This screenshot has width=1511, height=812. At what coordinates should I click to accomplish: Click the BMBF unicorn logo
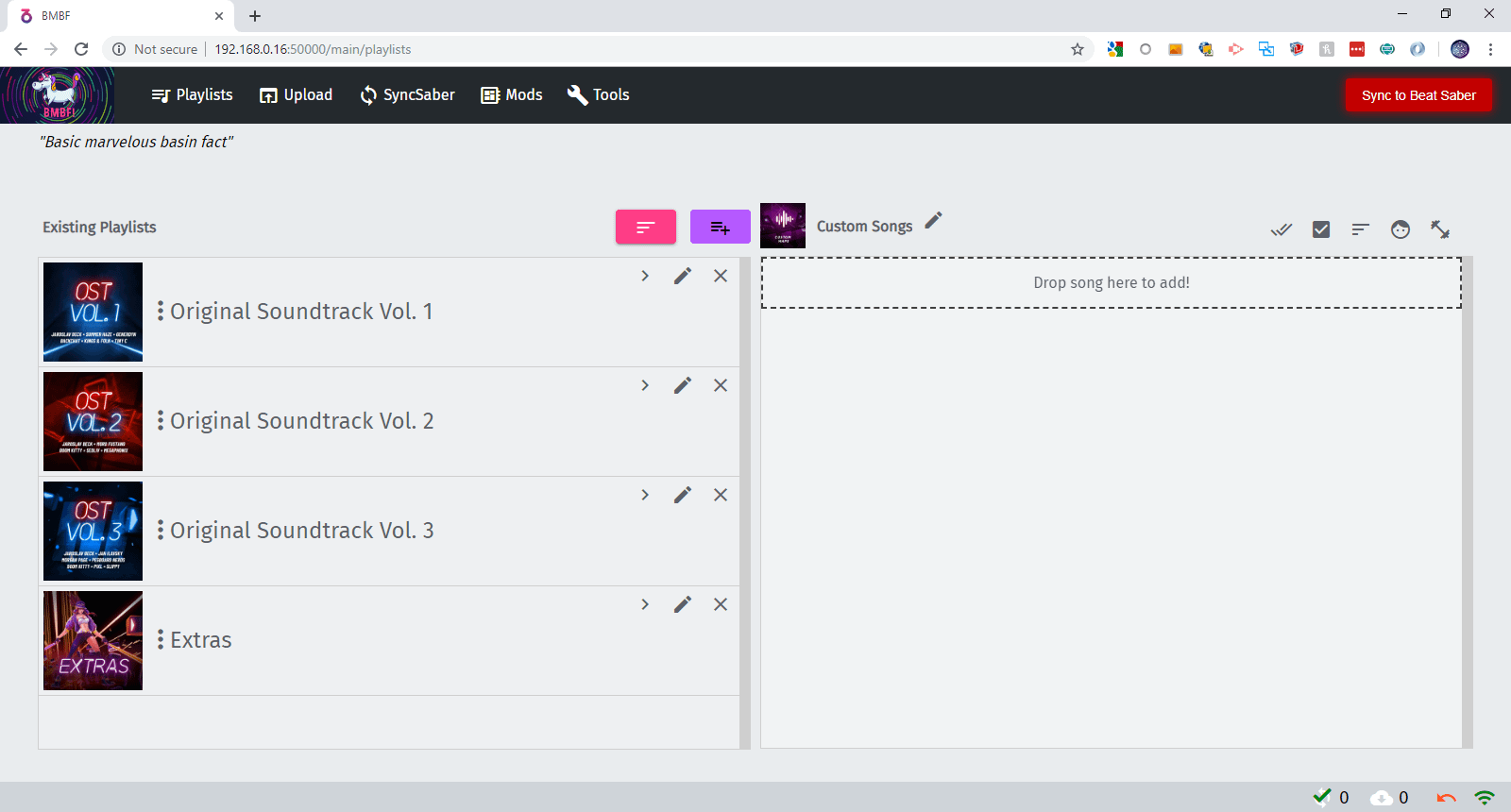(58, 95)
